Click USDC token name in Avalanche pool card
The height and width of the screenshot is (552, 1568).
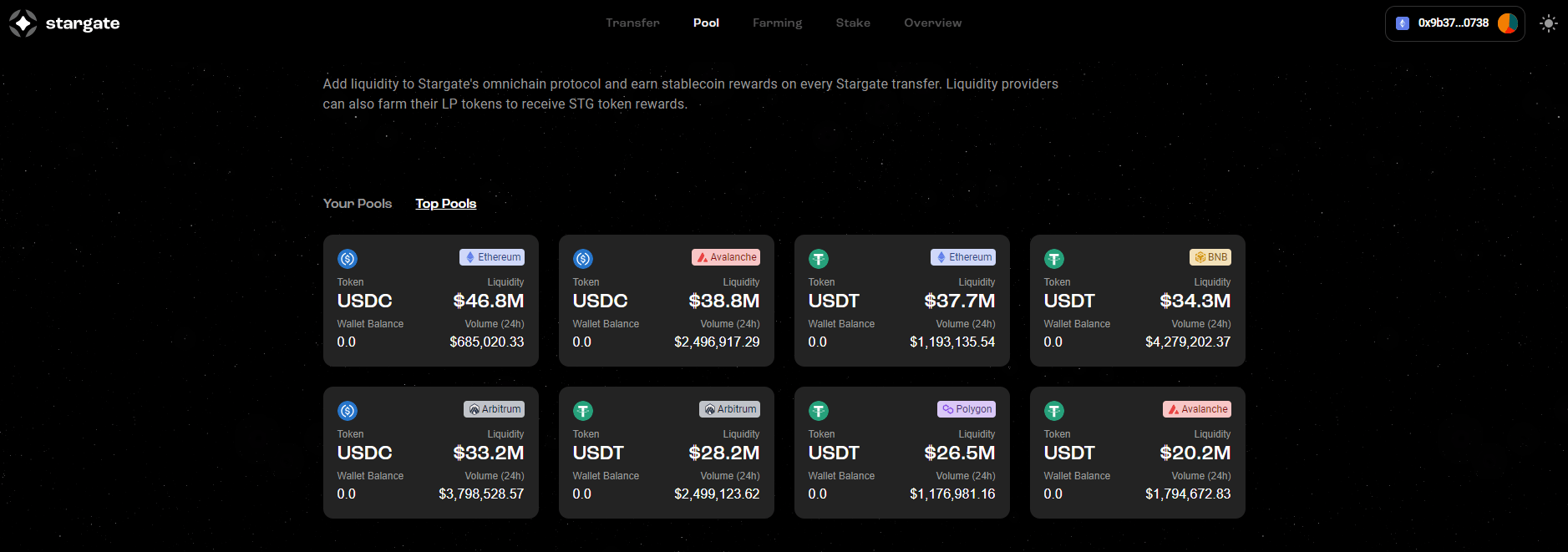pyautogui.click(x=601, y=301)
